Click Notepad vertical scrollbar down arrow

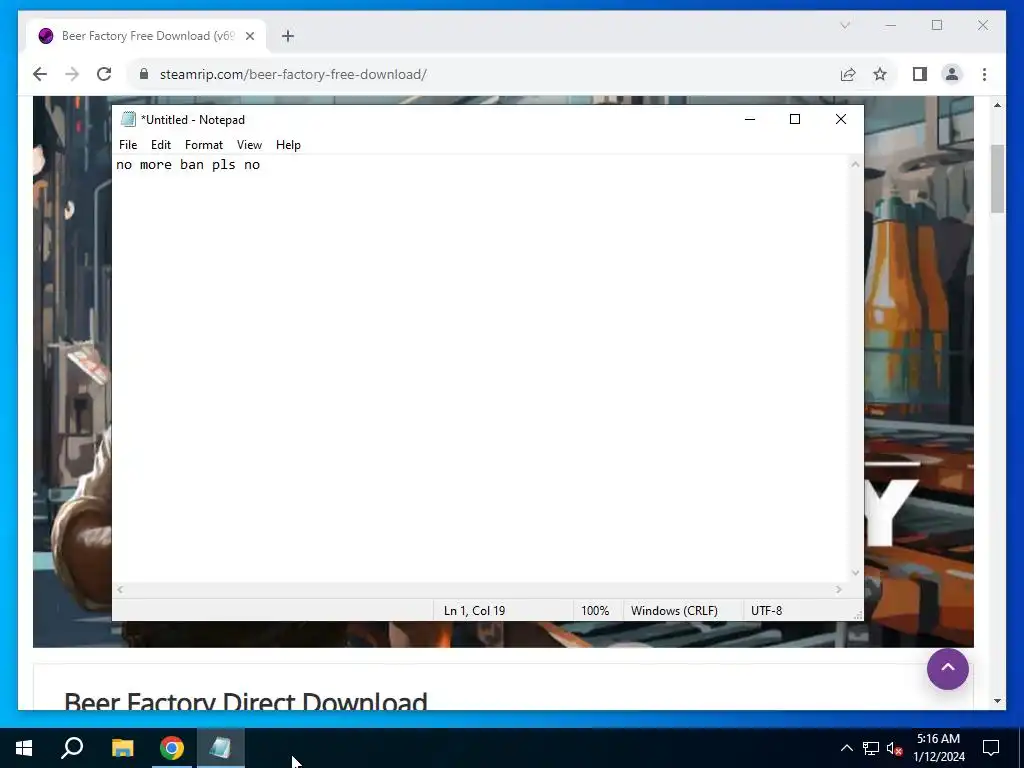[x=856, y=573]
